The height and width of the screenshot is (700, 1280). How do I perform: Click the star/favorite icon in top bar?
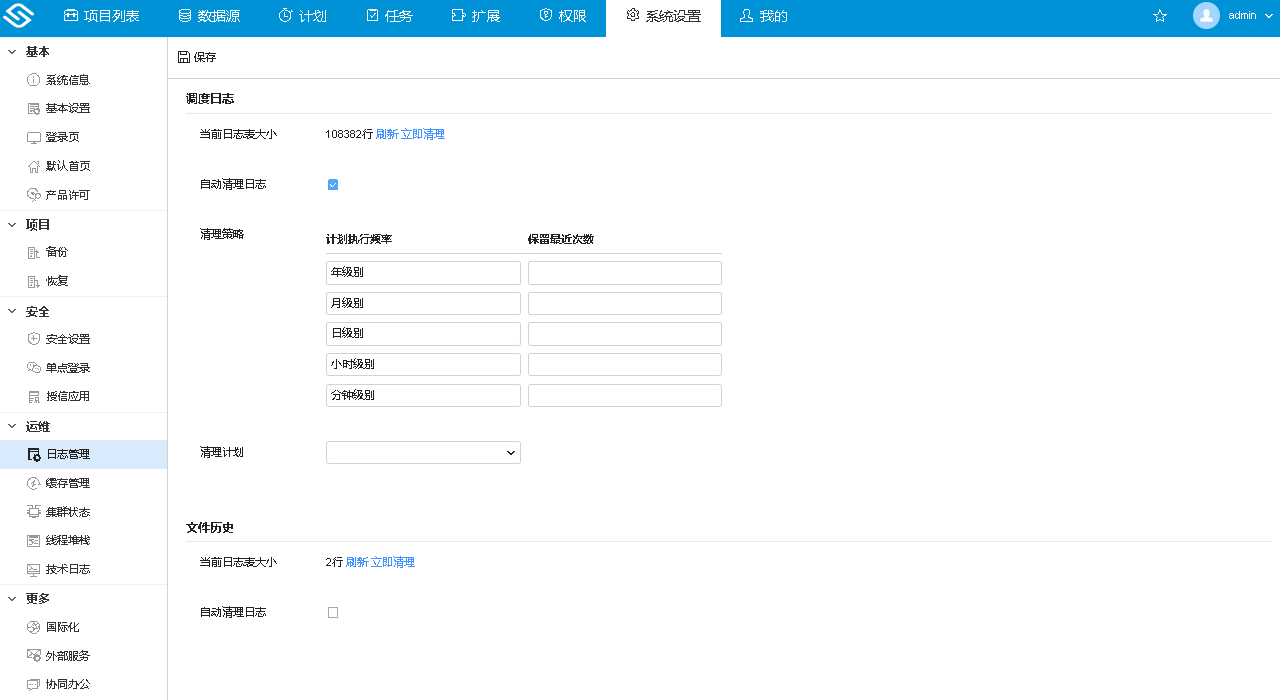pos(1159,16)
